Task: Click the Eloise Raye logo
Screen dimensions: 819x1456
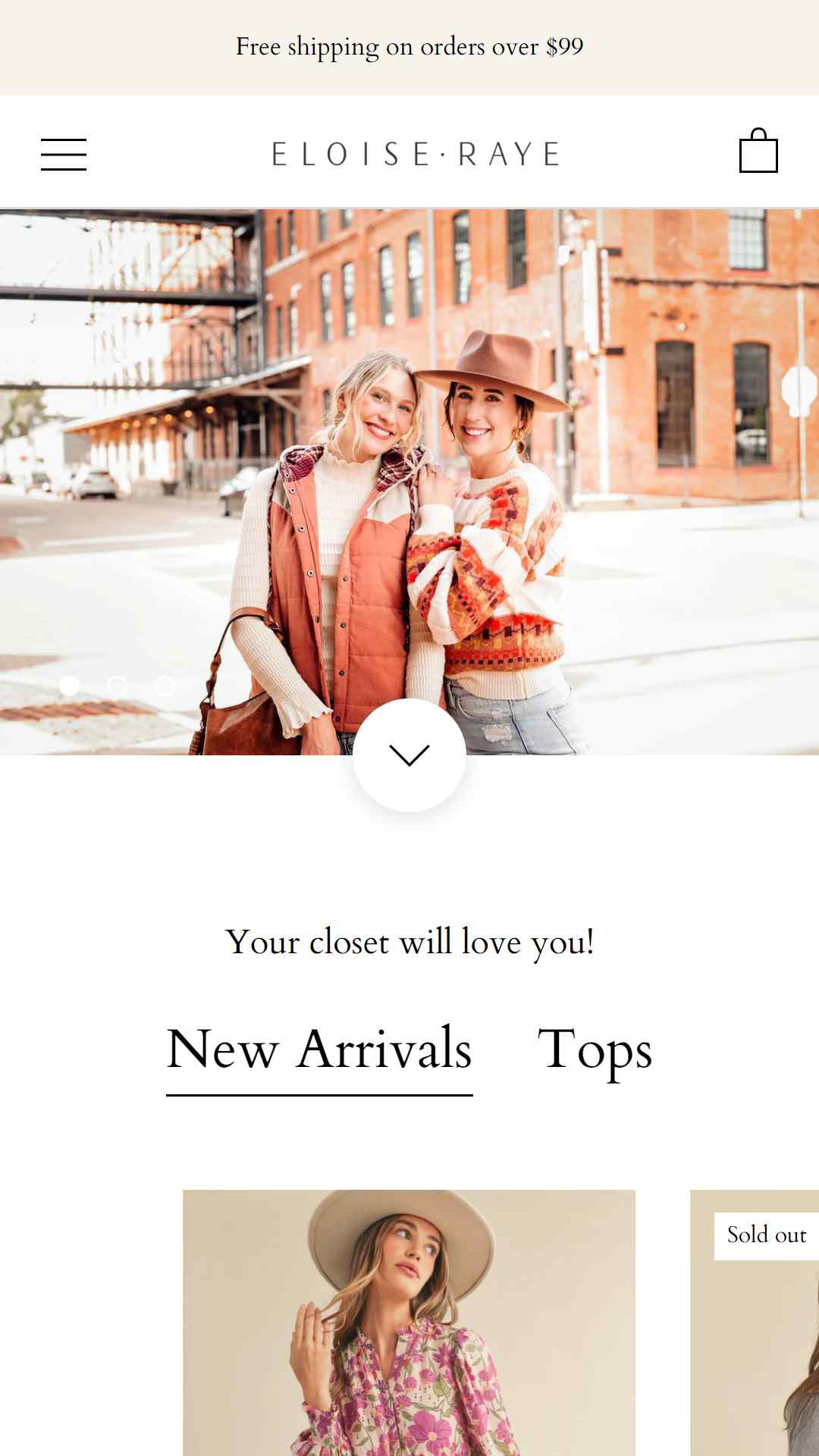Action: coord(416,154)
